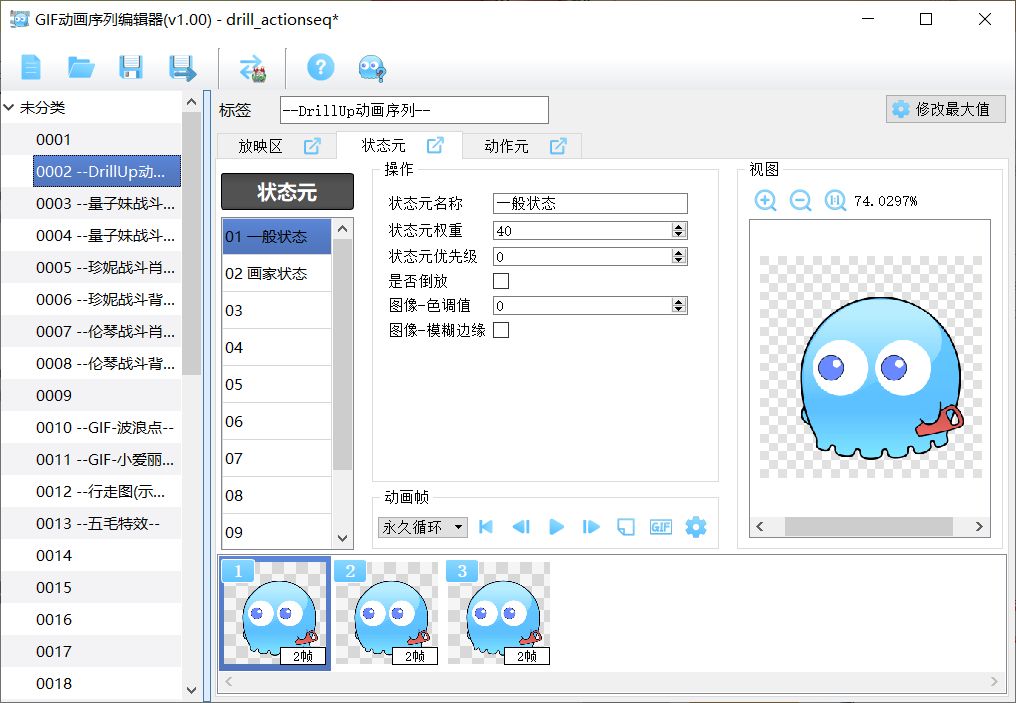The image size is (1016, 703).
Task: Play the animation frames forward
Action: pos(557,527)
